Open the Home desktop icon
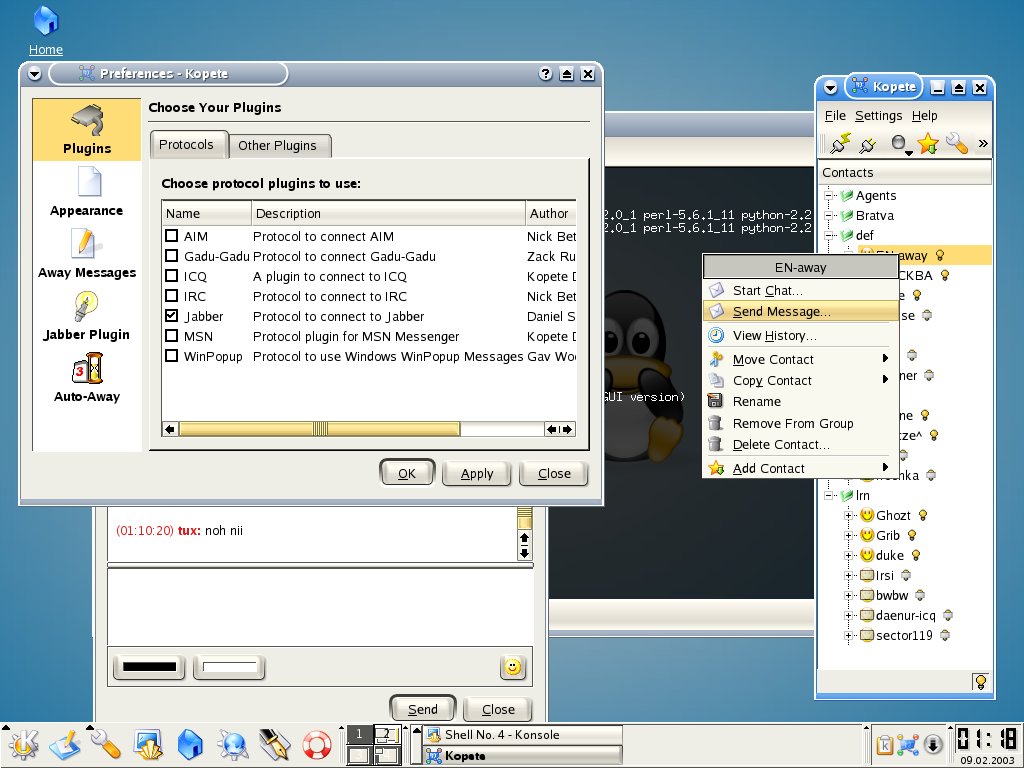This screenshot has height=768, width=1024. [46, 29]
